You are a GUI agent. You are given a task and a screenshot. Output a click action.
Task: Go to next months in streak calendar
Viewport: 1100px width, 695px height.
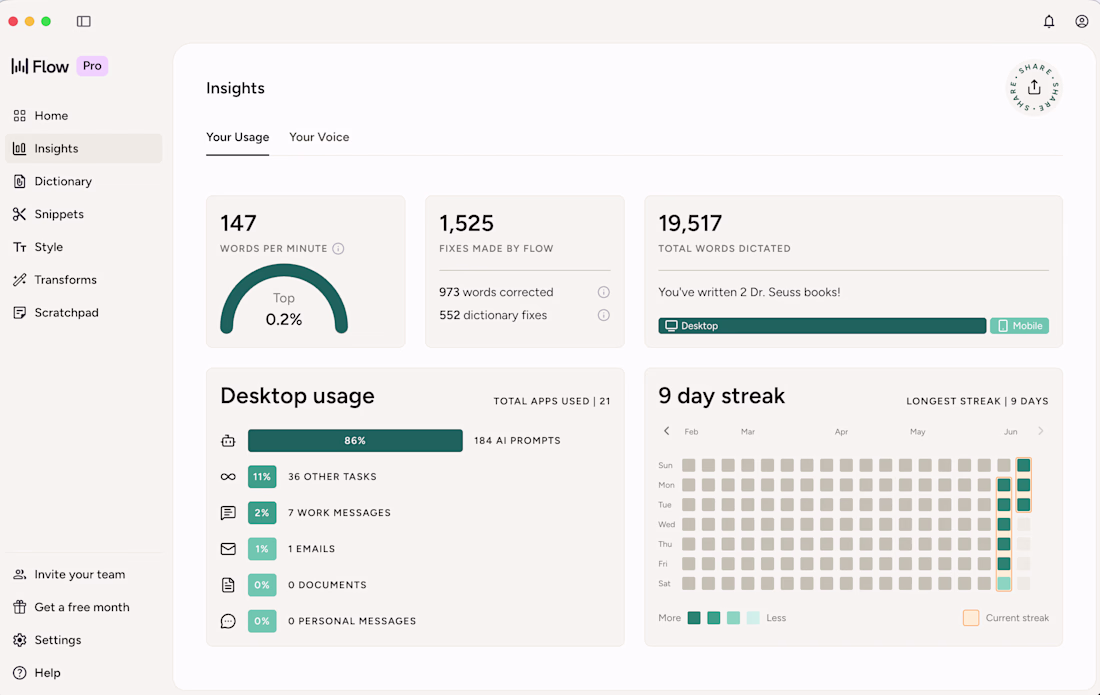1041,431
